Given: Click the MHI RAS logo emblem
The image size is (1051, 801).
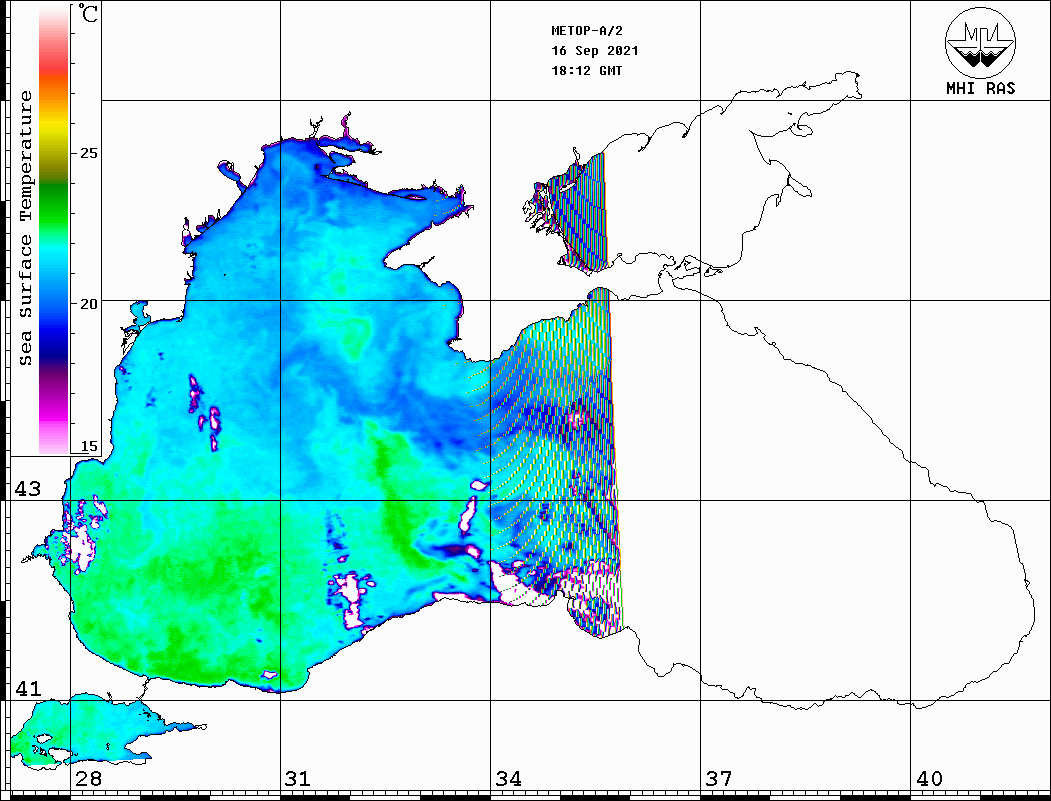Looking at the screenshot, I should [980, 42].
